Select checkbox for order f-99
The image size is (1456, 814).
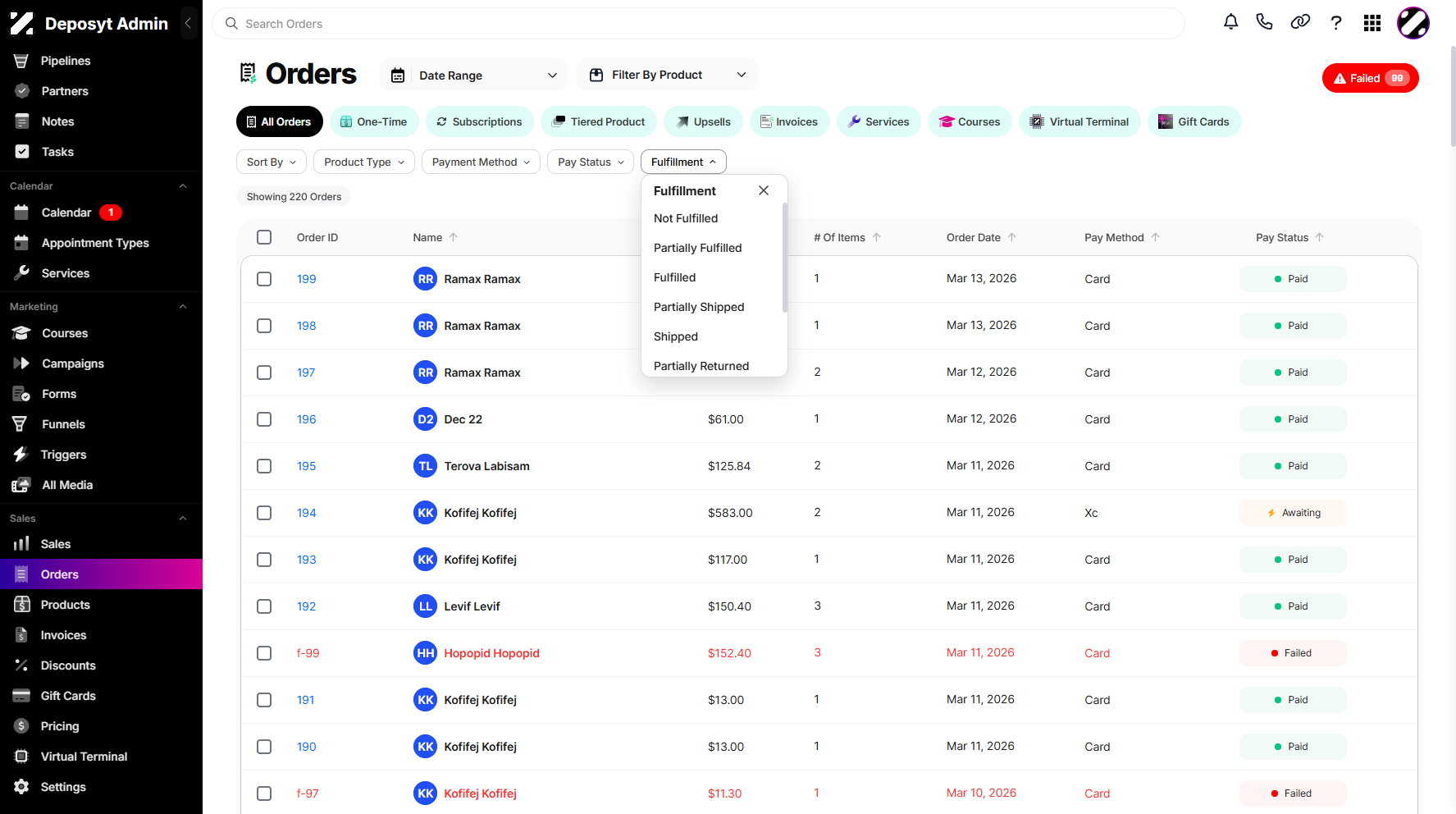tap(264, 653)
